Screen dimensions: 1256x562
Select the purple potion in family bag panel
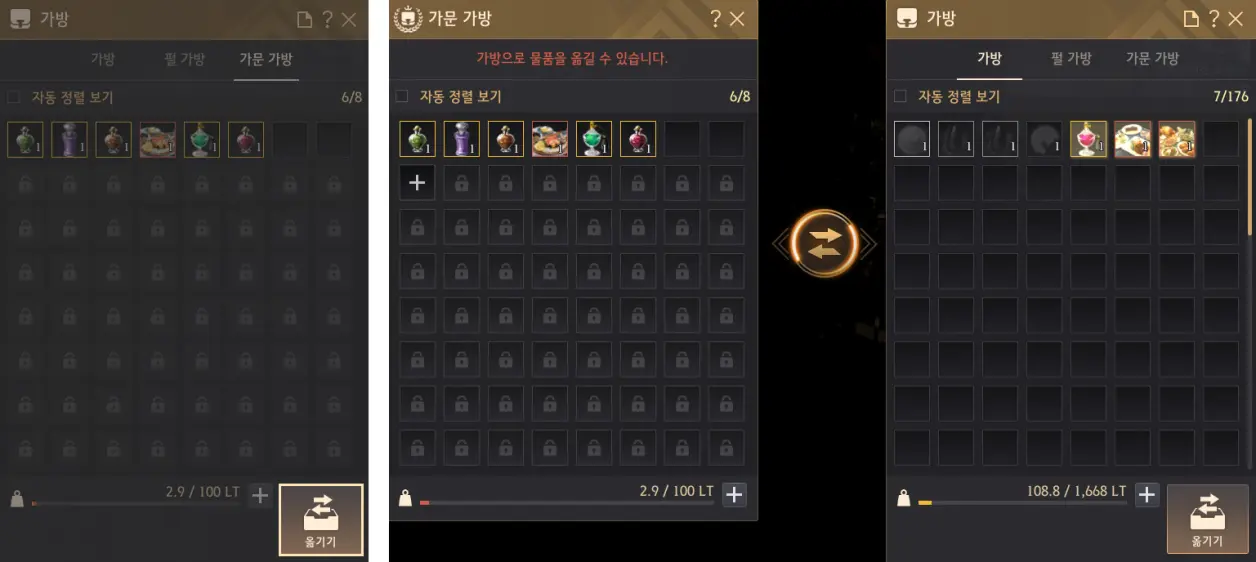(x=461, y=139)
